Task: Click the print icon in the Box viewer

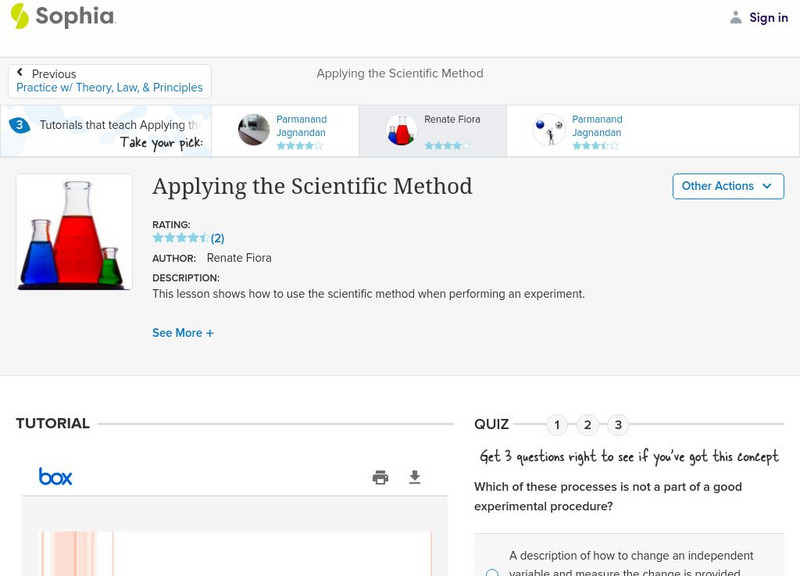Action: click(380, 477)
